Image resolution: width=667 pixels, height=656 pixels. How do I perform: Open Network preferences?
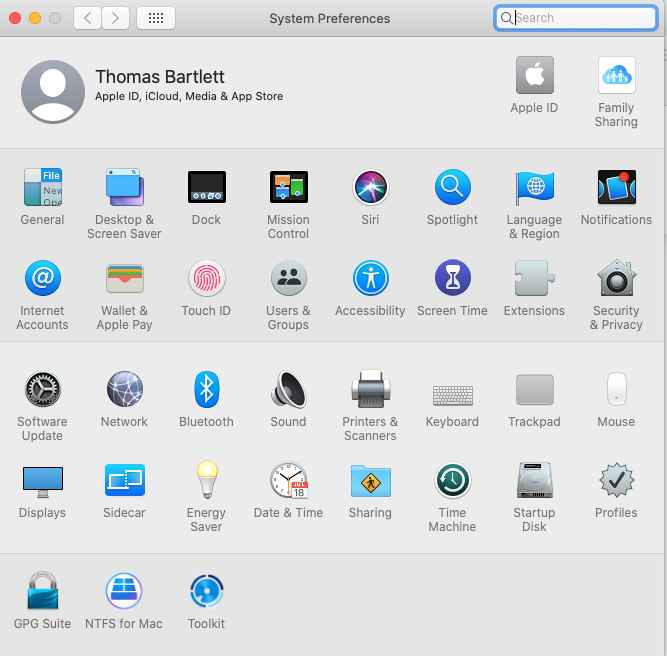(x=125, y=389)
